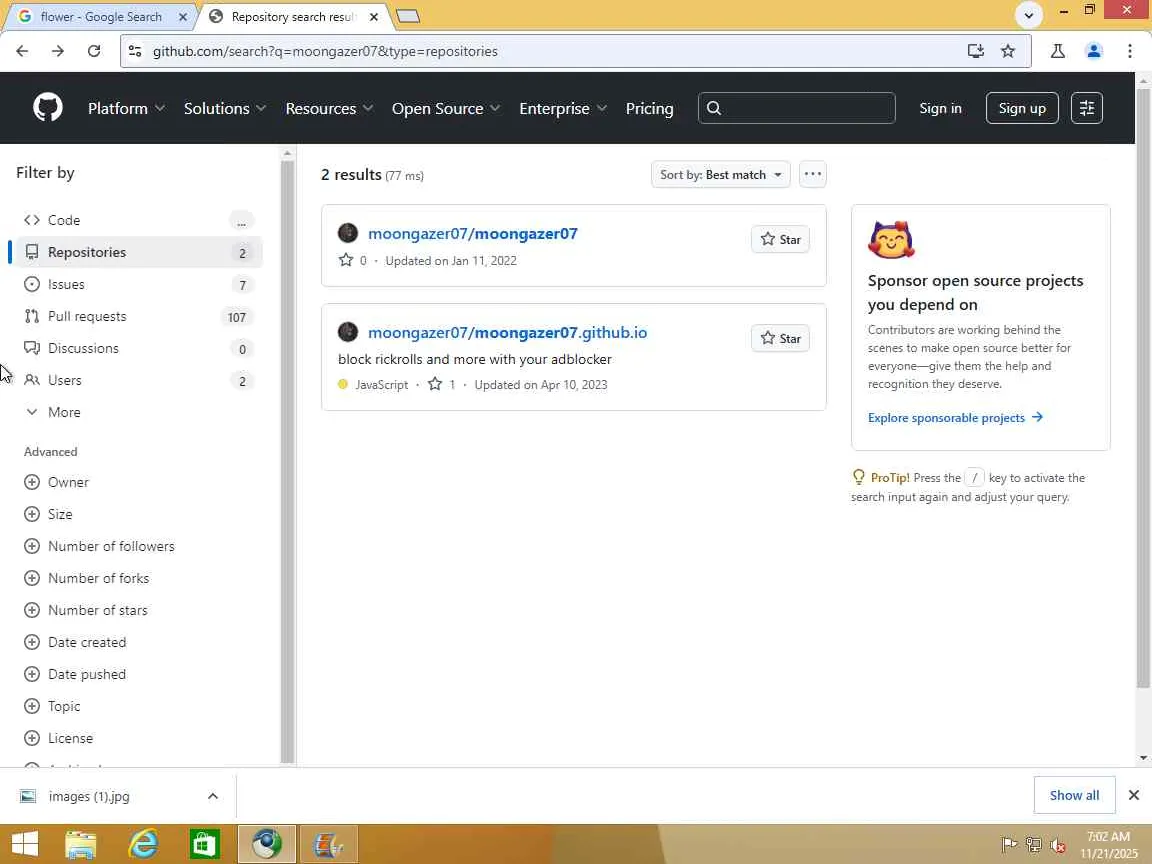
Task: Add Date pushed filter plus icon
Action: point(32,674)
